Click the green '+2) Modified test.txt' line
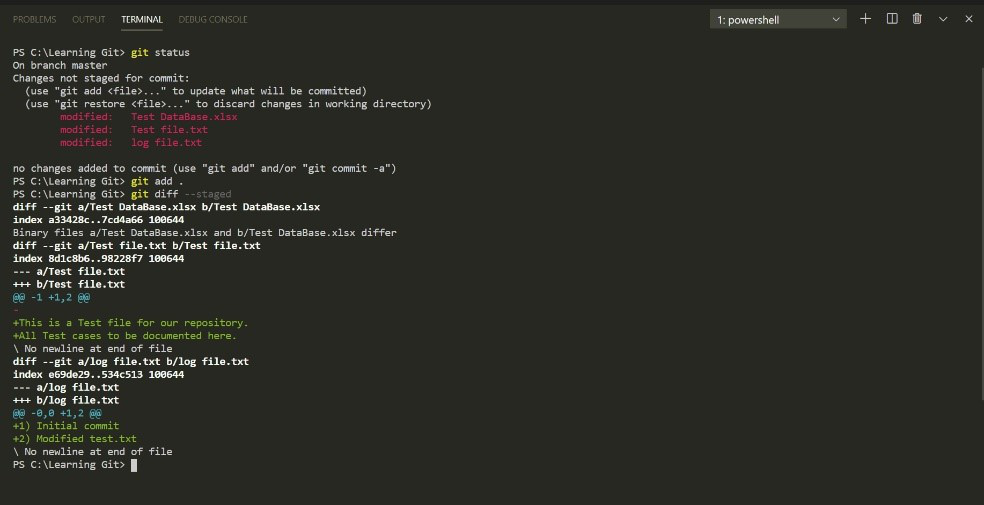 75,439
